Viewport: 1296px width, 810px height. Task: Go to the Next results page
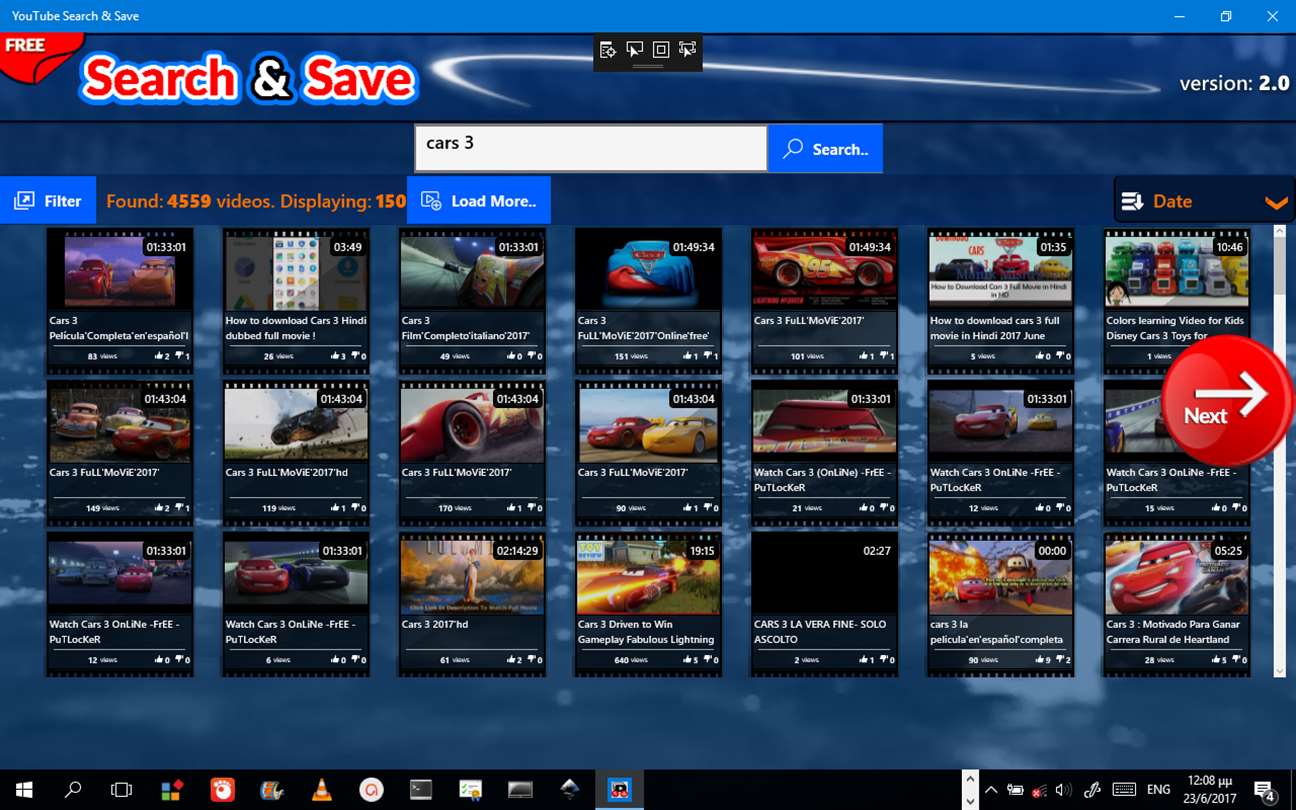[x=1228, y=400]
